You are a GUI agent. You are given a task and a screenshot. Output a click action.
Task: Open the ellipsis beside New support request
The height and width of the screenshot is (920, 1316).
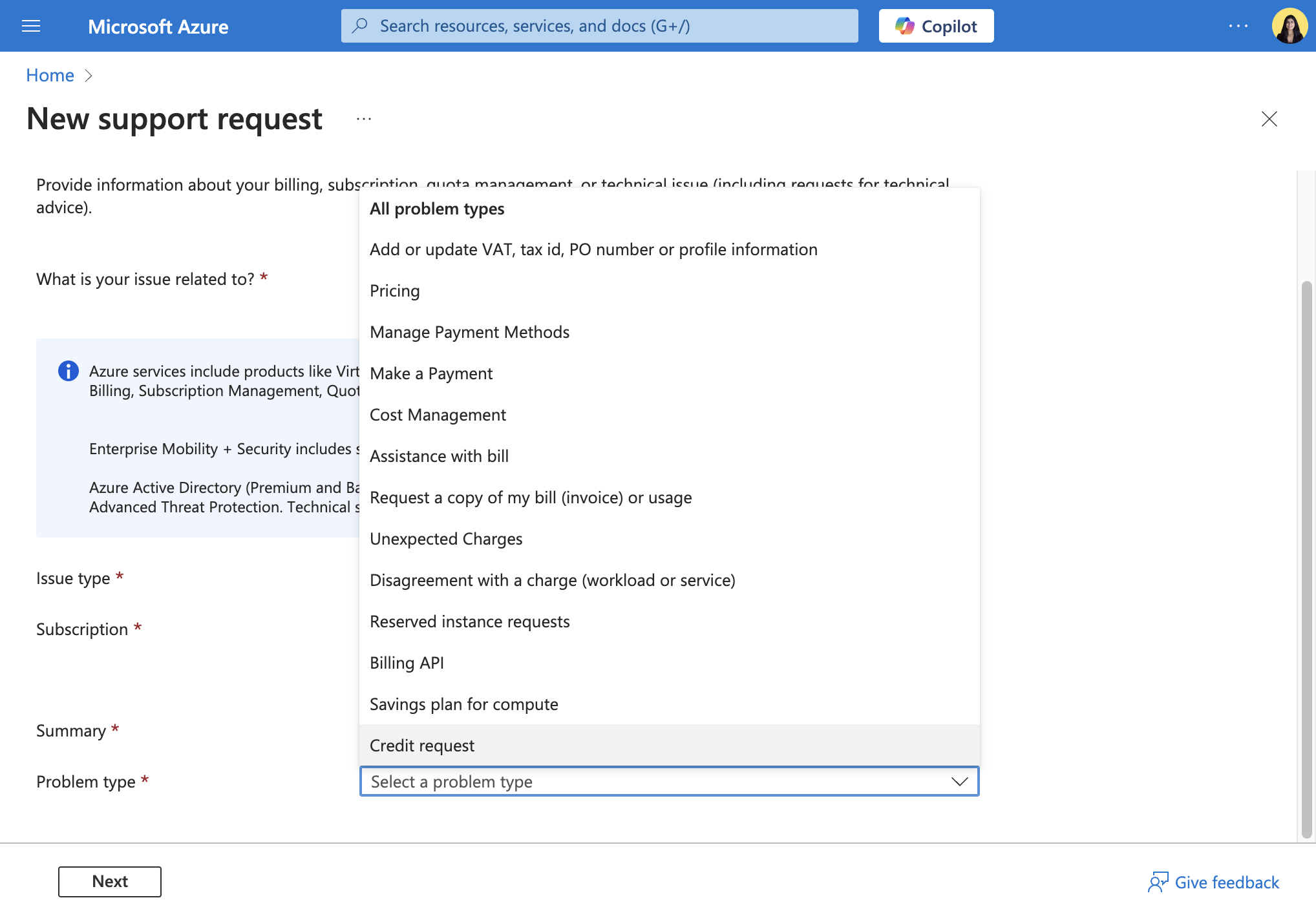pos(364,119)
